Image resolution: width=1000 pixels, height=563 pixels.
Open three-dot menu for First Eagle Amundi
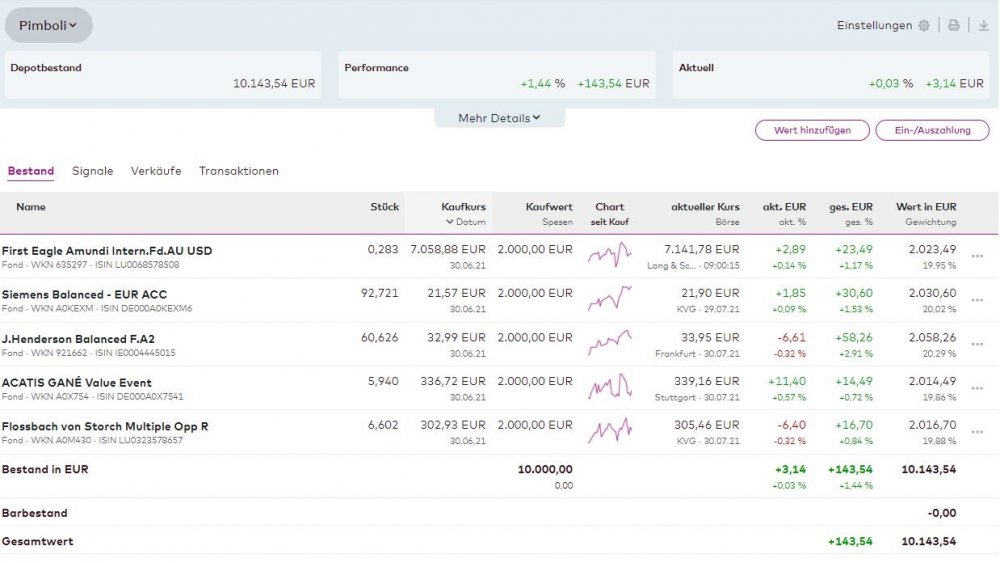(x=977, y=256)
